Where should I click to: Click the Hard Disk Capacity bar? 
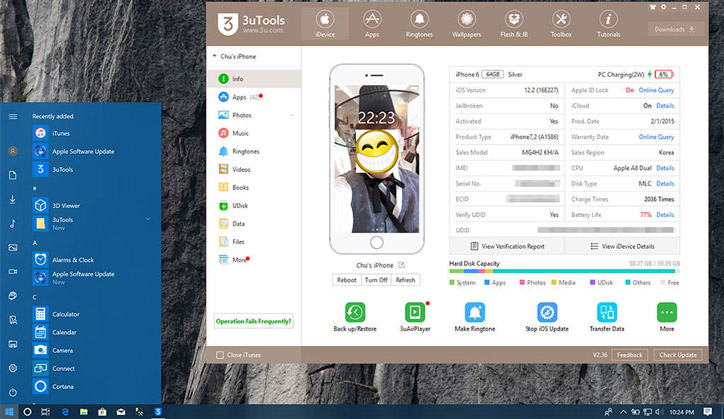[x=564, y=271]
